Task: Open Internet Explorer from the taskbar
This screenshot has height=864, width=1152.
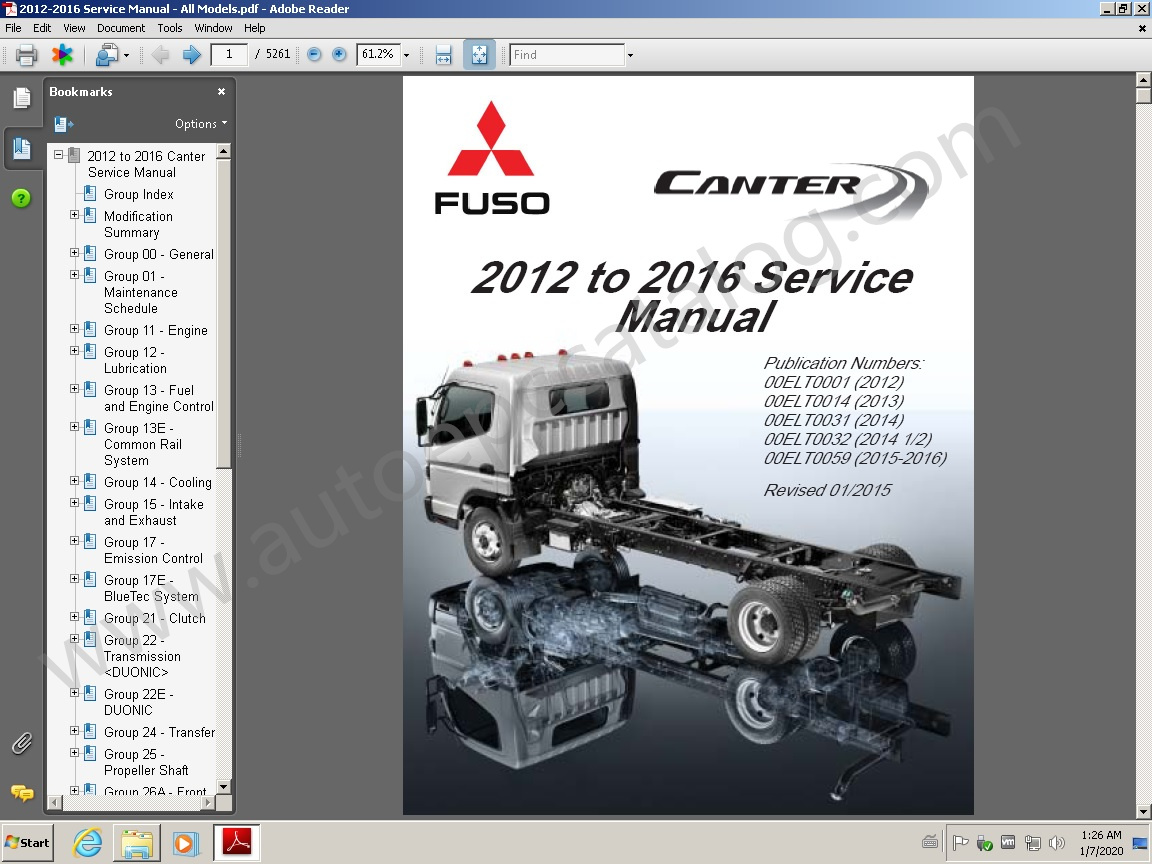Action: [x=87, y=843]
